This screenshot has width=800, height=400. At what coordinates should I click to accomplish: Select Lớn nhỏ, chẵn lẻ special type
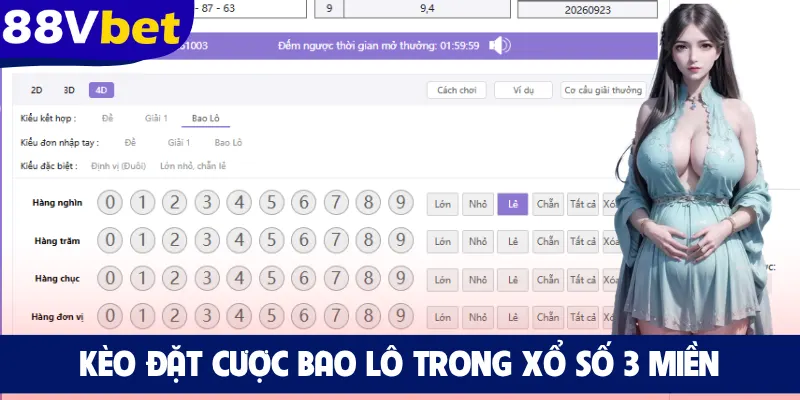pyautogui.click(x=193, y=166)
